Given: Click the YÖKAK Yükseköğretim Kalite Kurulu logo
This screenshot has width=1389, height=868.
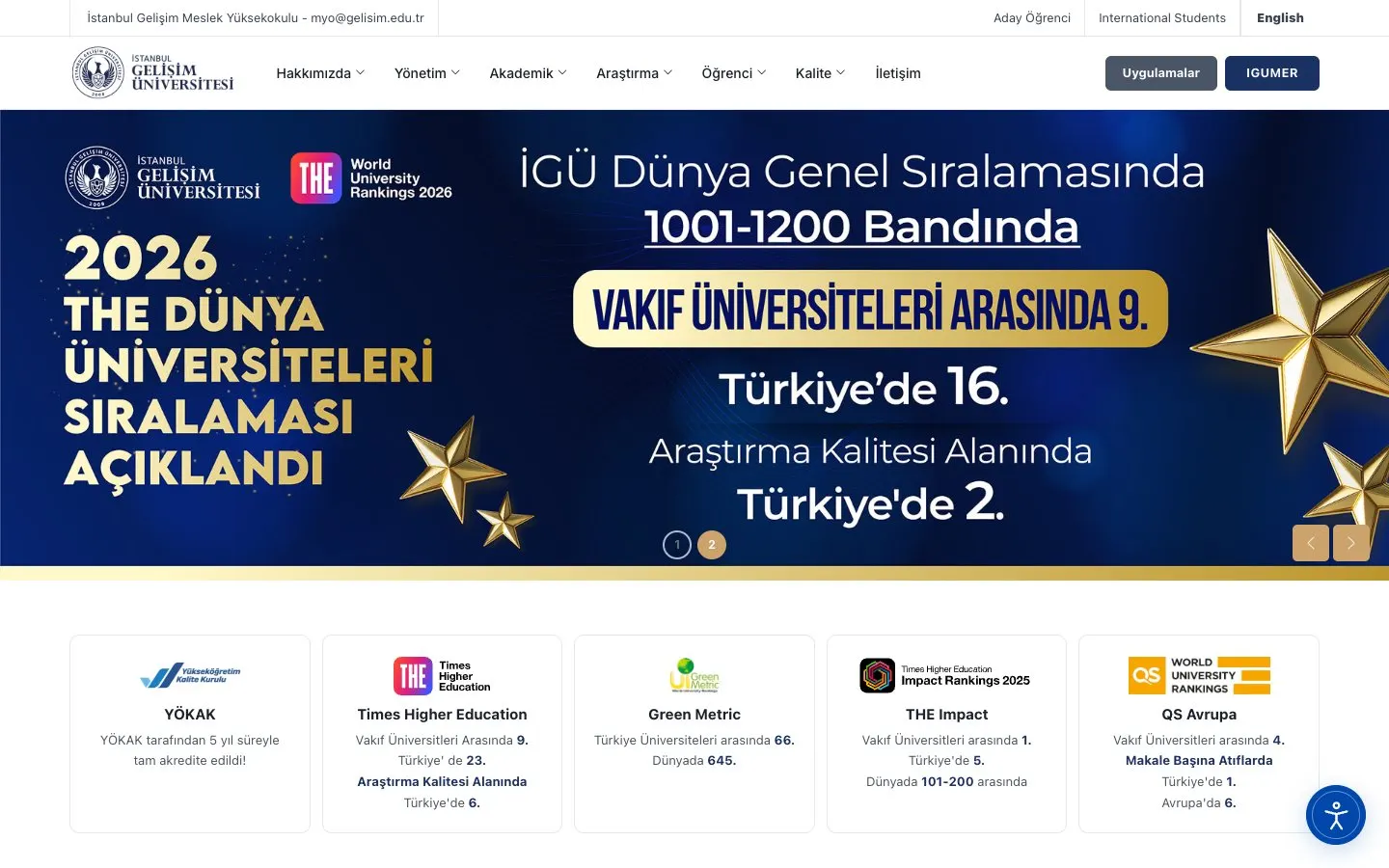Looking at the screenshot, I should pyautogui.click(x=190, y=676).
